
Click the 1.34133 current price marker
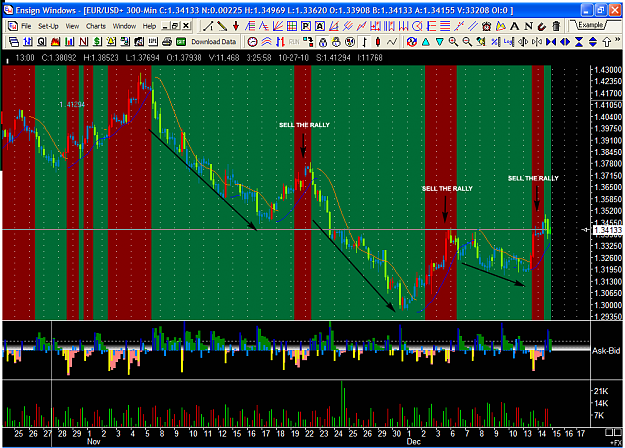coord(607,230)
